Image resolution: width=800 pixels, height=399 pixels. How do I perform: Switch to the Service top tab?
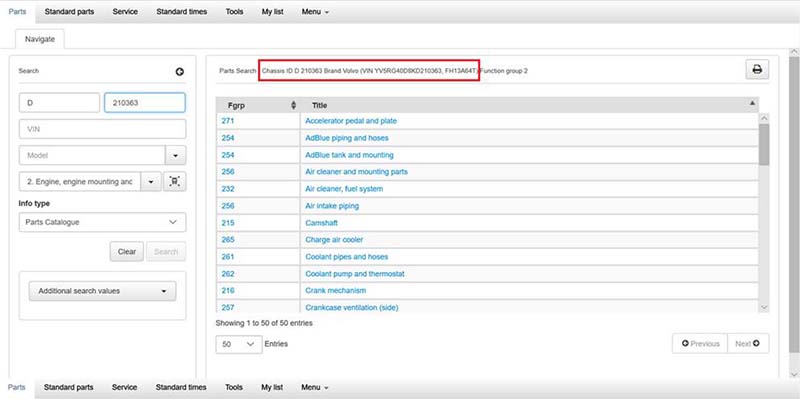(125, 12)
